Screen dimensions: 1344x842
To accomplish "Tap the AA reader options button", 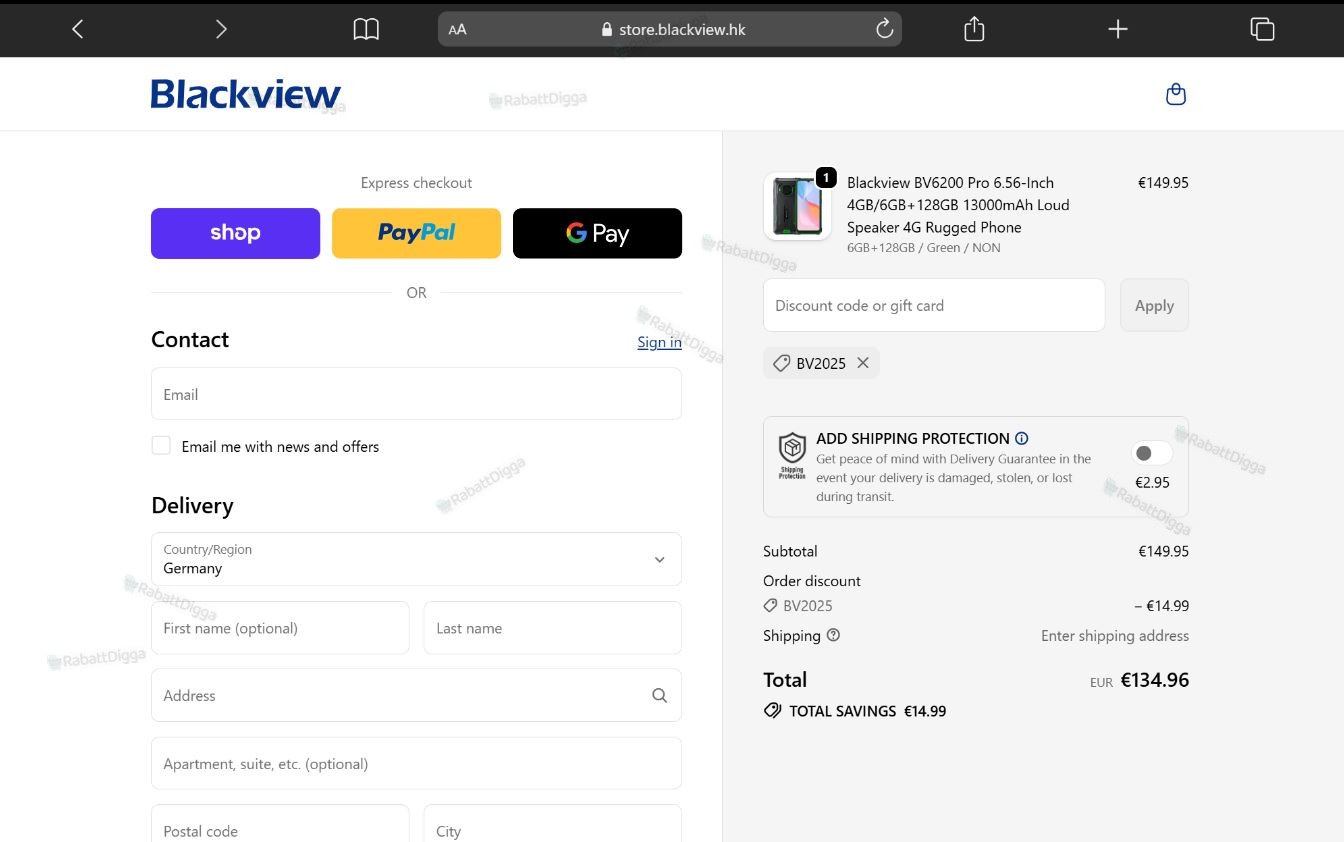I will coord(458,29).
